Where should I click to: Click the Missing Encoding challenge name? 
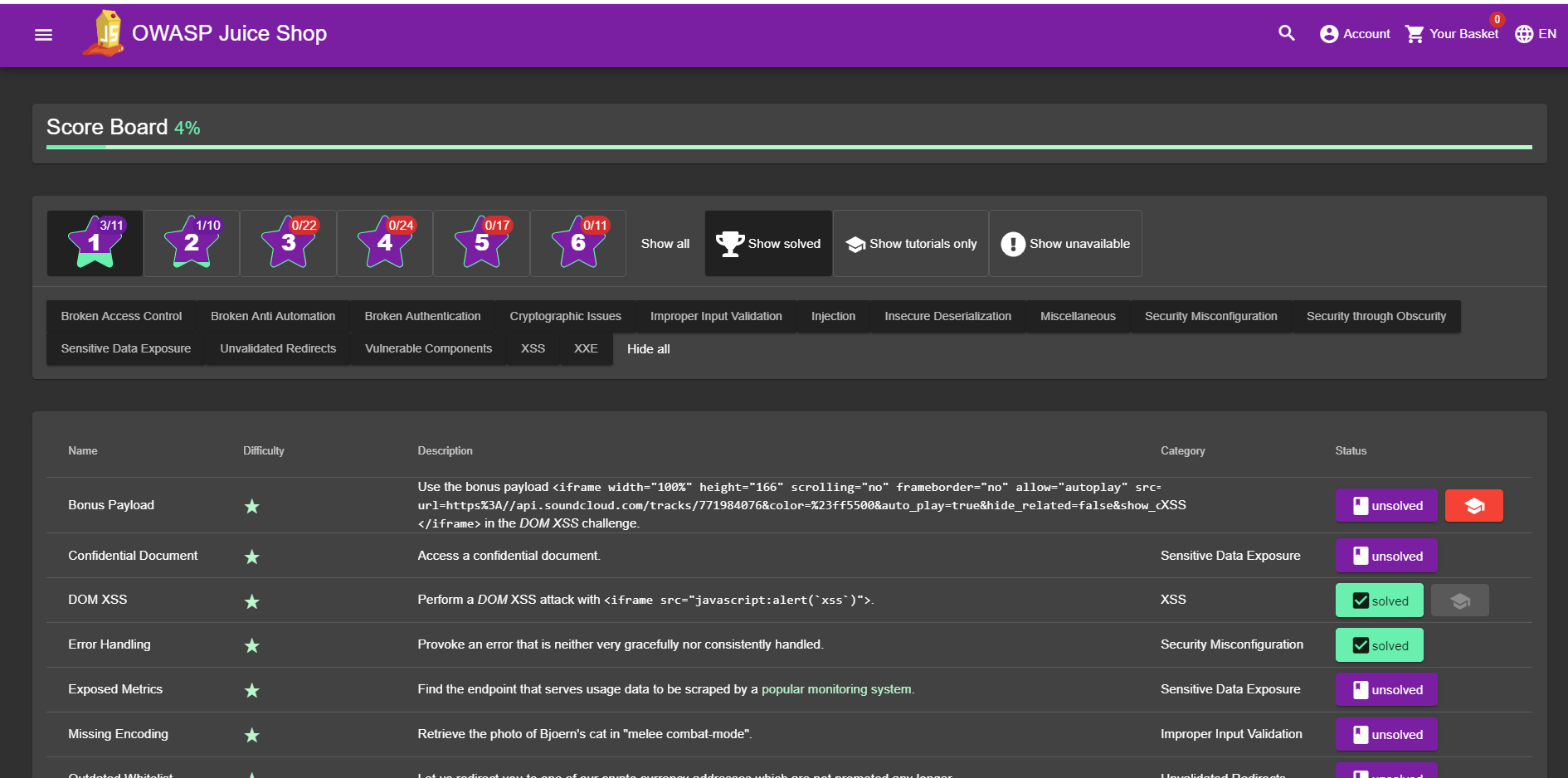click(x=118, y=734)
